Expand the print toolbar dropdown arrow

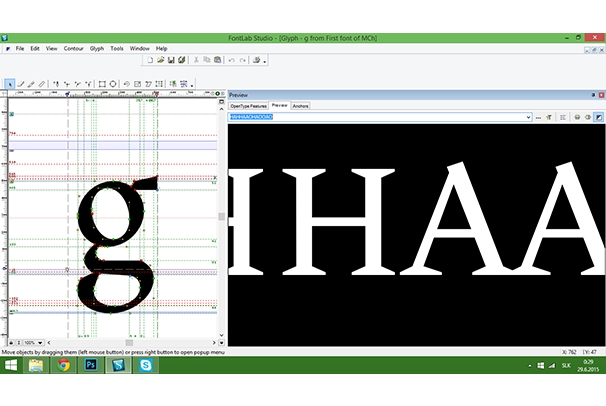[268, 60]
